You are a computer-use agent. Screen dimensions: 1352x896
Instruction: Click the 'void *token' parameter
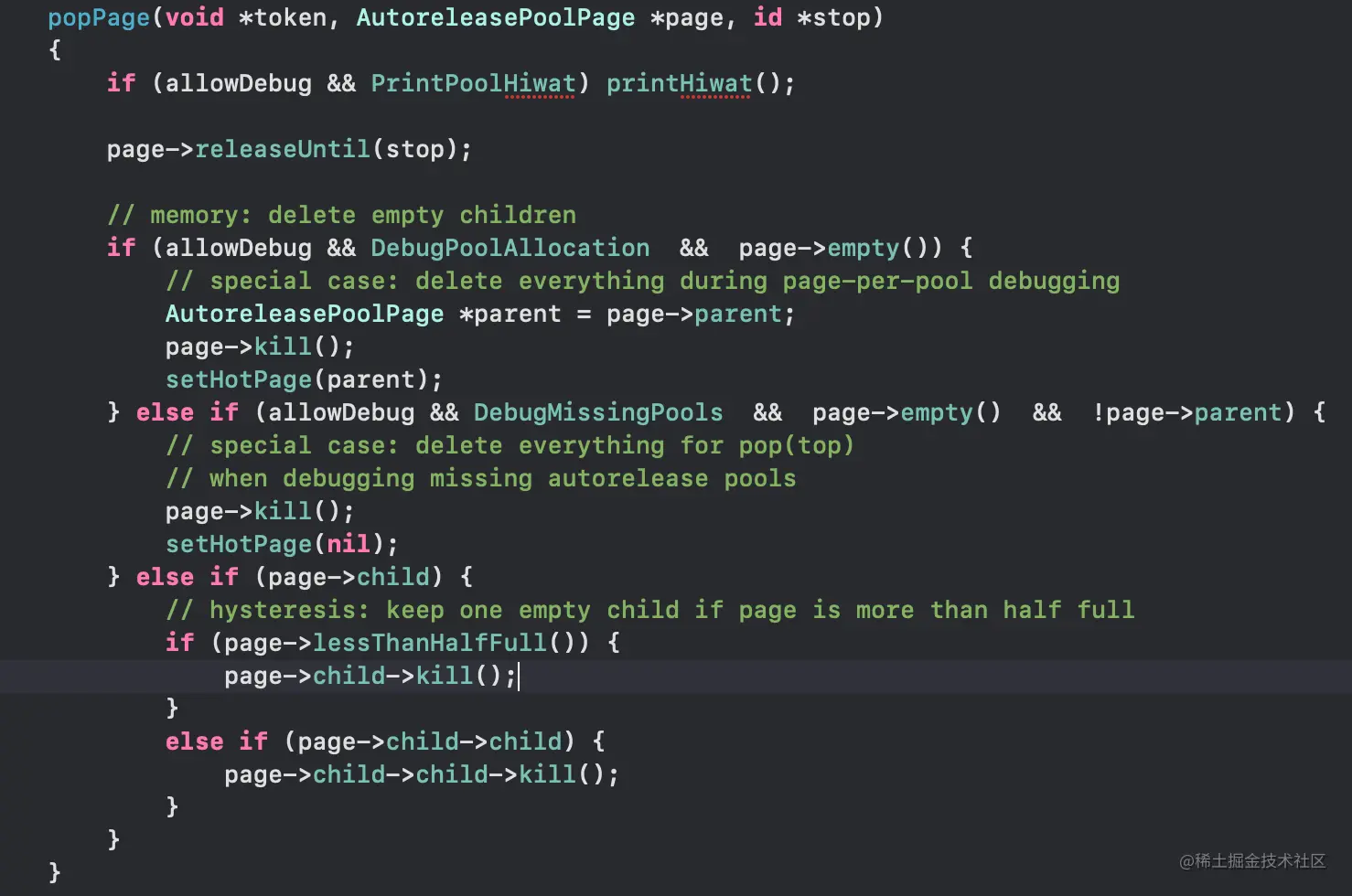pyautogui.click(x=245, y=17)
